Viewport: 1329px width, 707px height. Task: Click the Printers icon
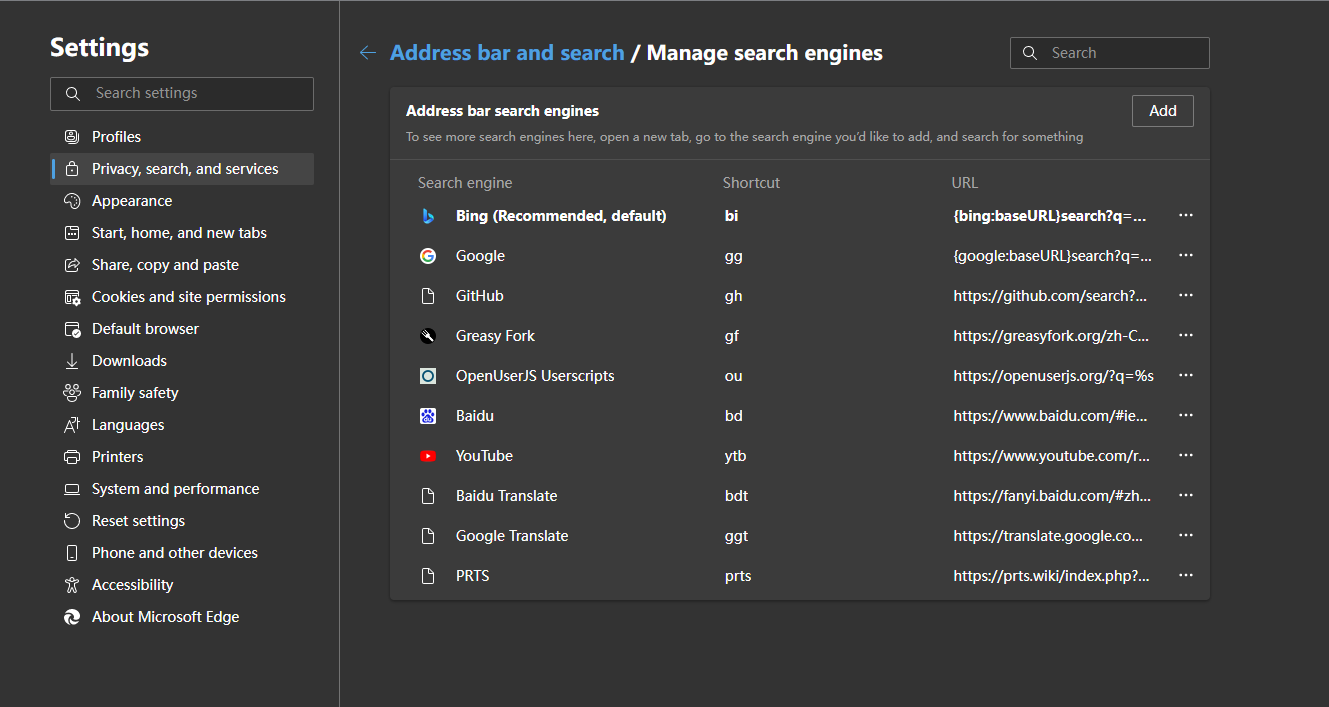click(72, 457)
